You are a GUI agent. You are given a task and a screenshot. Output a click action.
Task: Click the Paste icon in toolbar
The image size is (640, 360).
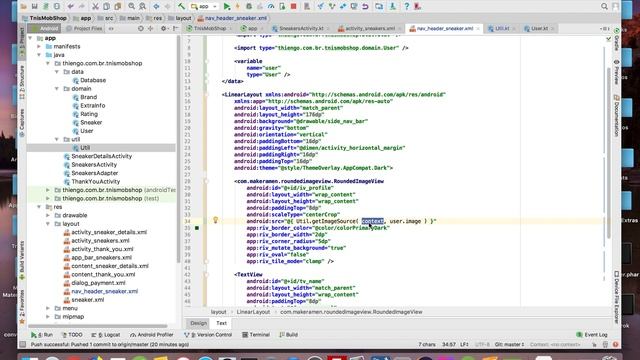pos(118,7)
